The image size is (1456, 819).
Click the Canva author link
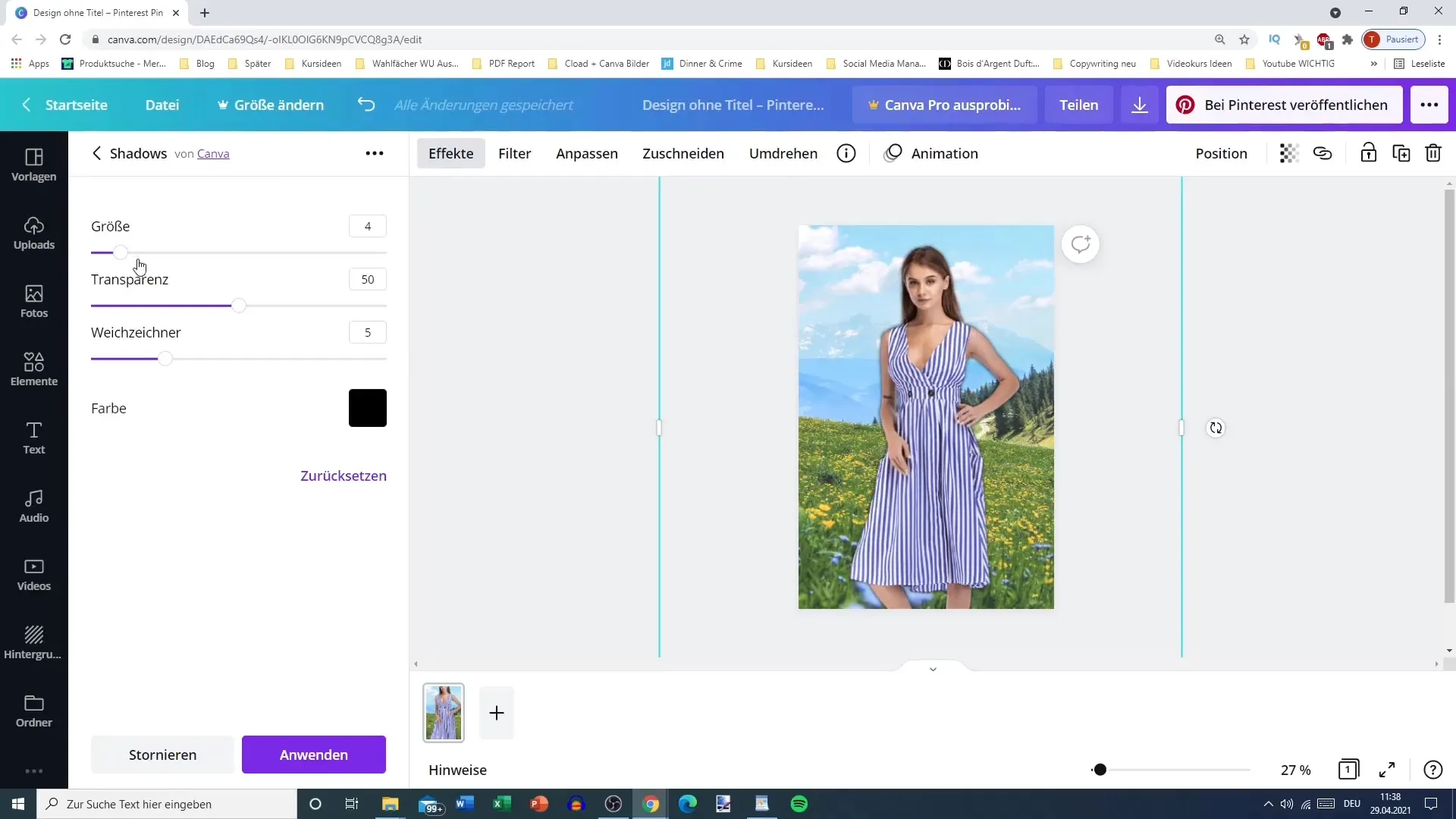[x=213, y=154]
